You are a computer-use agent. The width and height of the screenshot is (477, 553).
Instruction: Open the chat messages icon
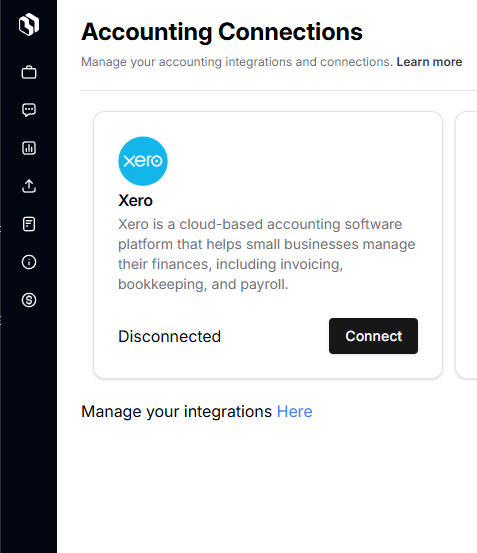click(x=29, y=110)
